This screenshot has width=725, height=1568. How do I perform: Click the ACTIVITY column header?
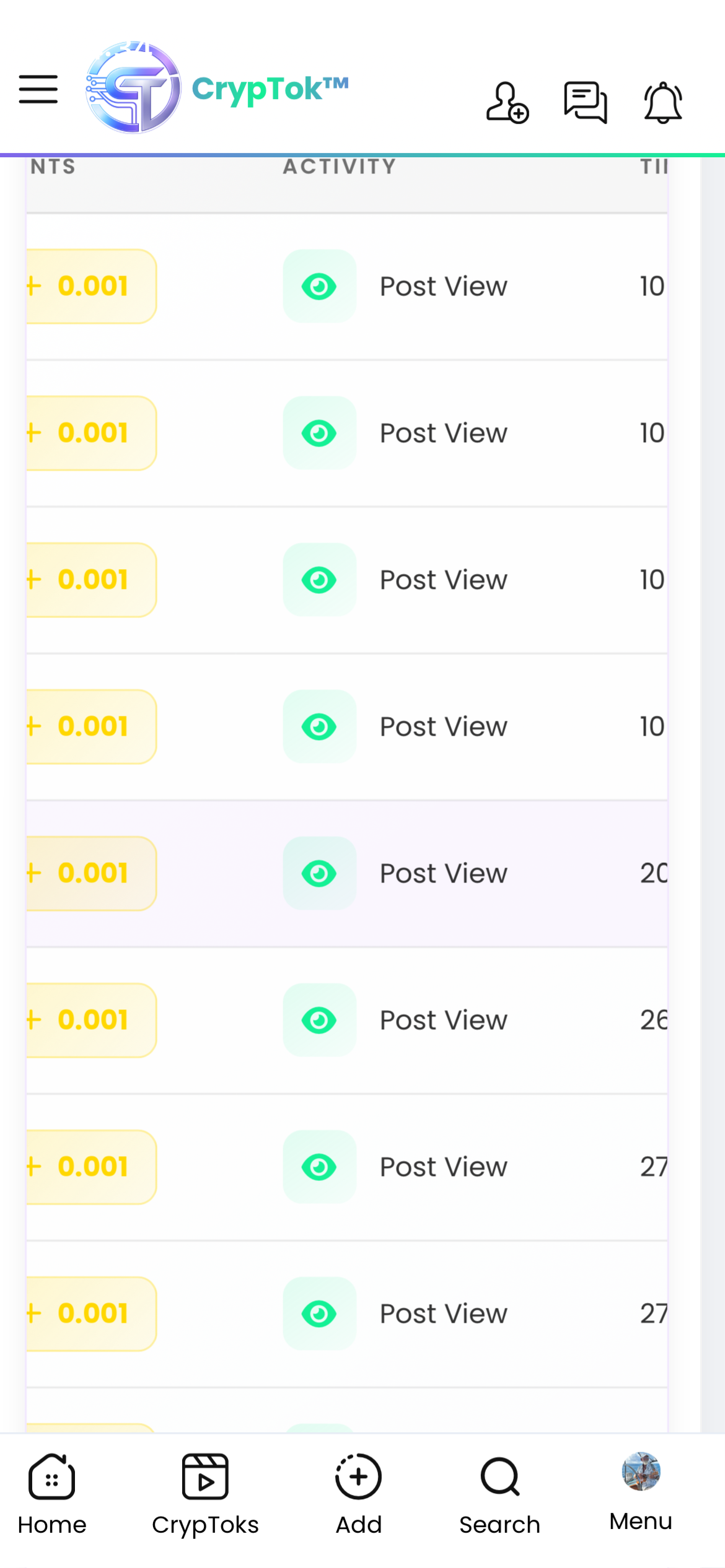[x=340, y=167]
